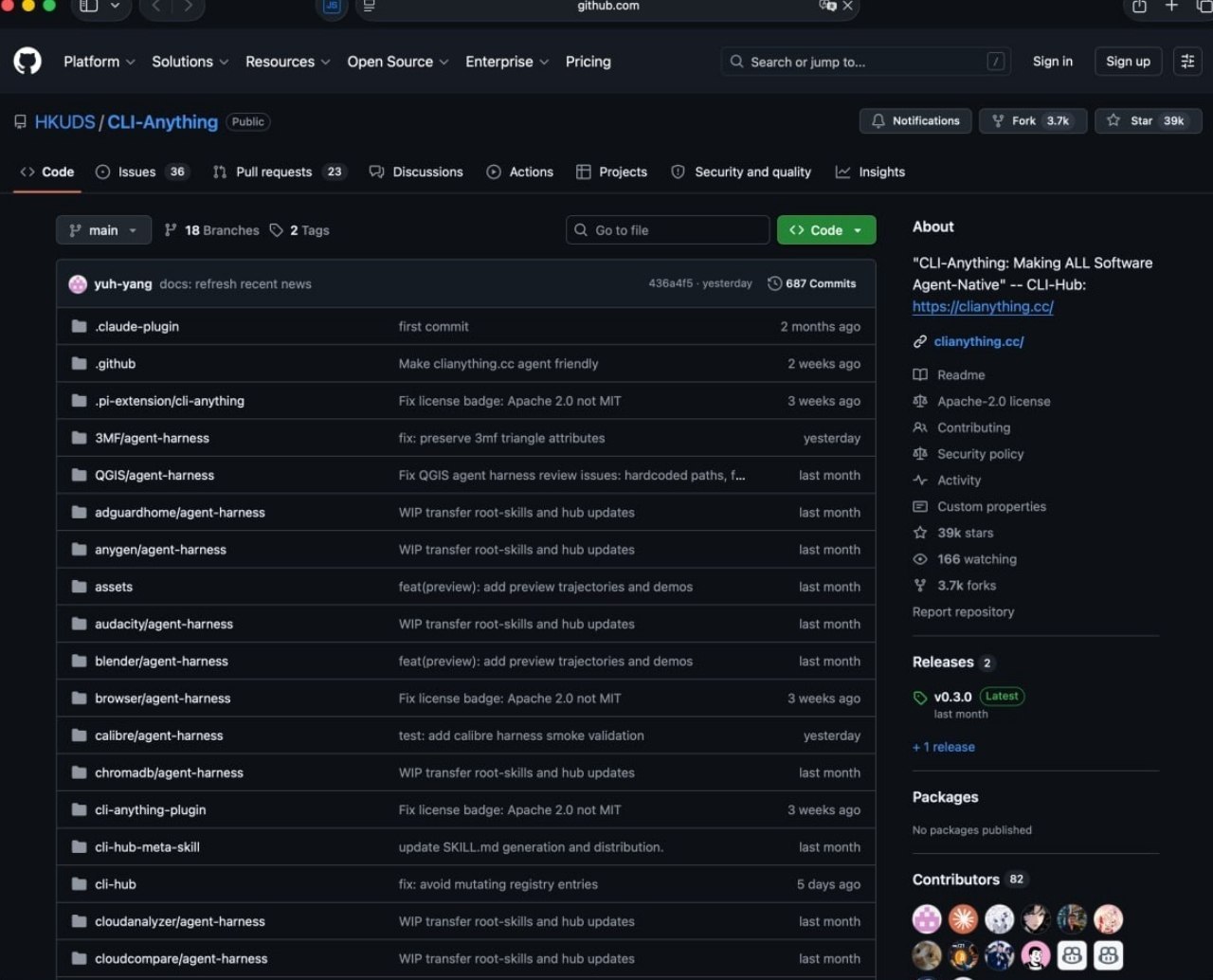Expand the Solutions menu
The height and width of the screenshot is (980, 1213).
tap(190, 62)
